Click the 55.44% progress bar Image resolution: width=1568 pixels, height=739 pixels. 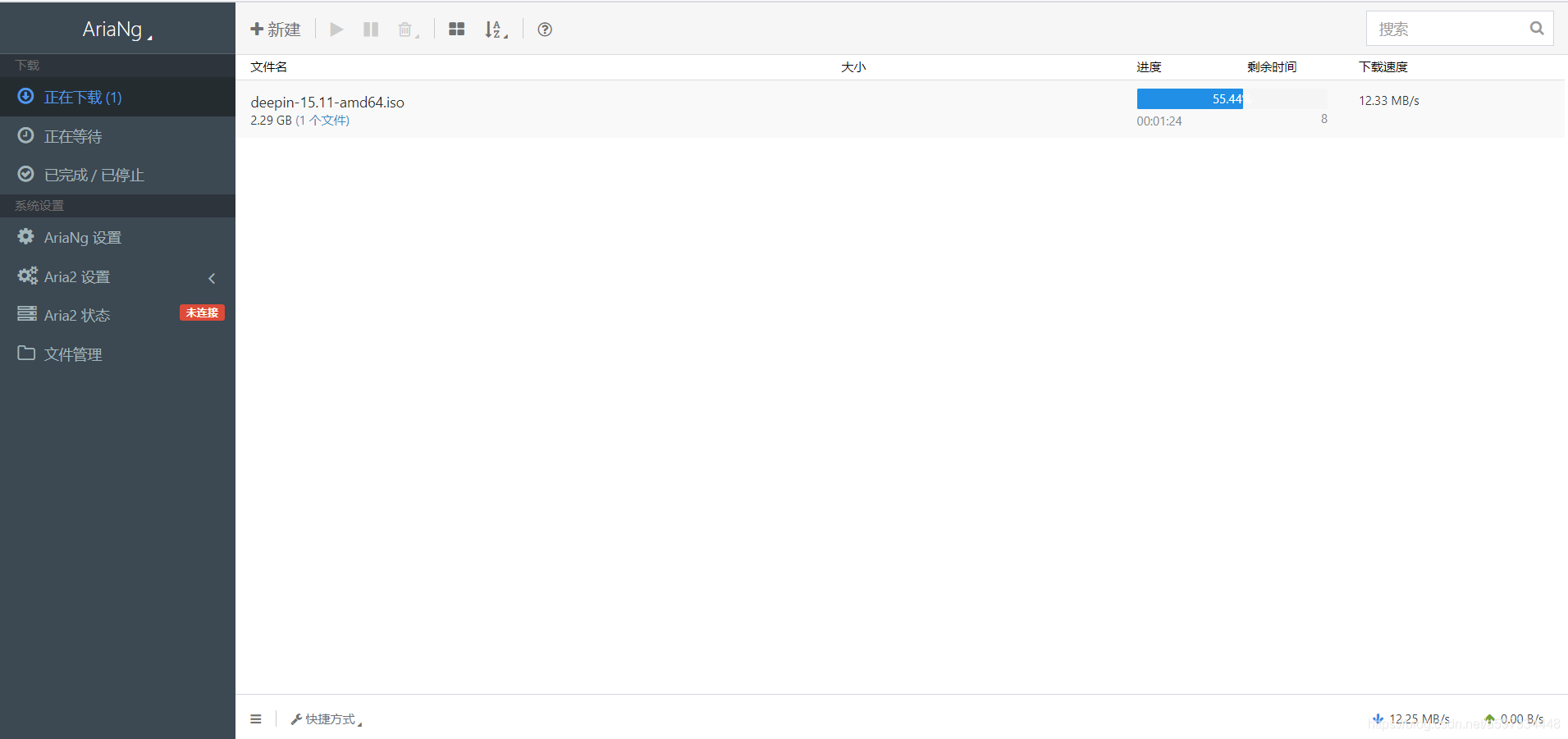pos(1232,99)
